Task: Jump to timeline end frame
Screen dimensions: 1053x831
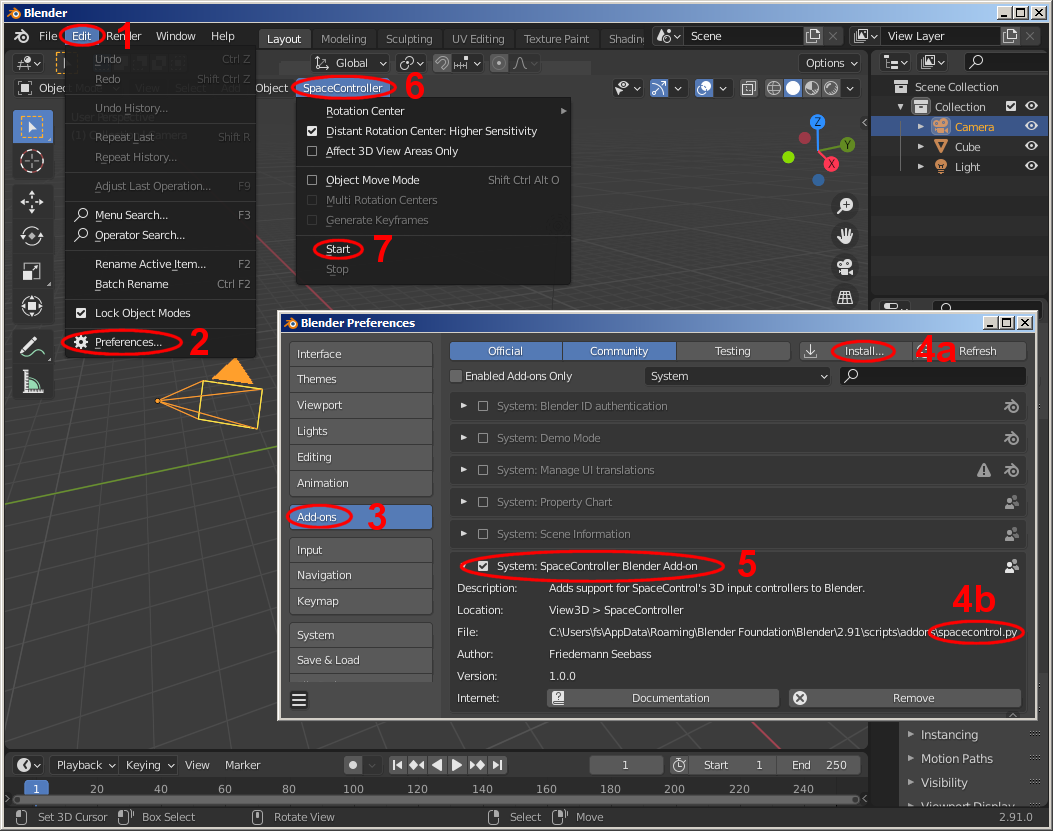Action: coord(497,764)
